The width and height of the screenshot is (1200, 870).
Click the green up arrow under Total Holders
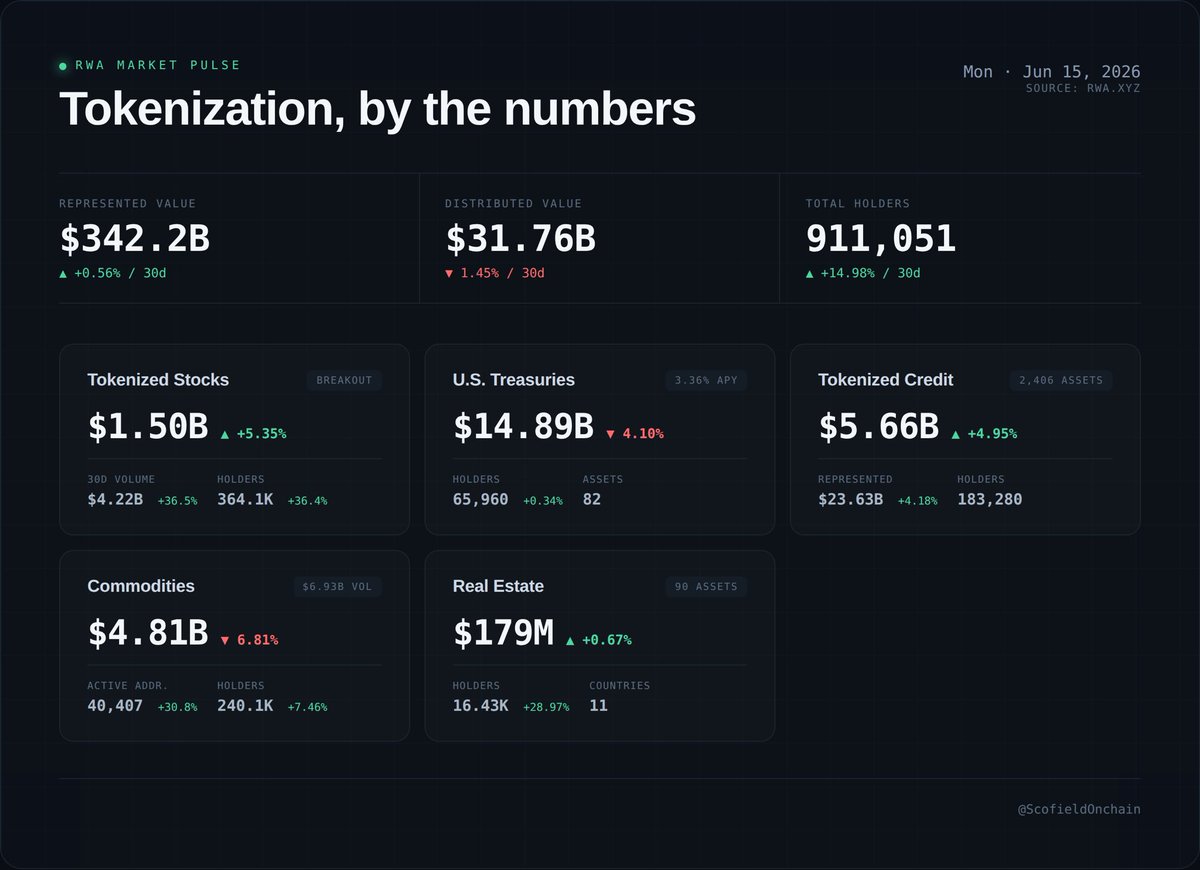coord(810,273)
